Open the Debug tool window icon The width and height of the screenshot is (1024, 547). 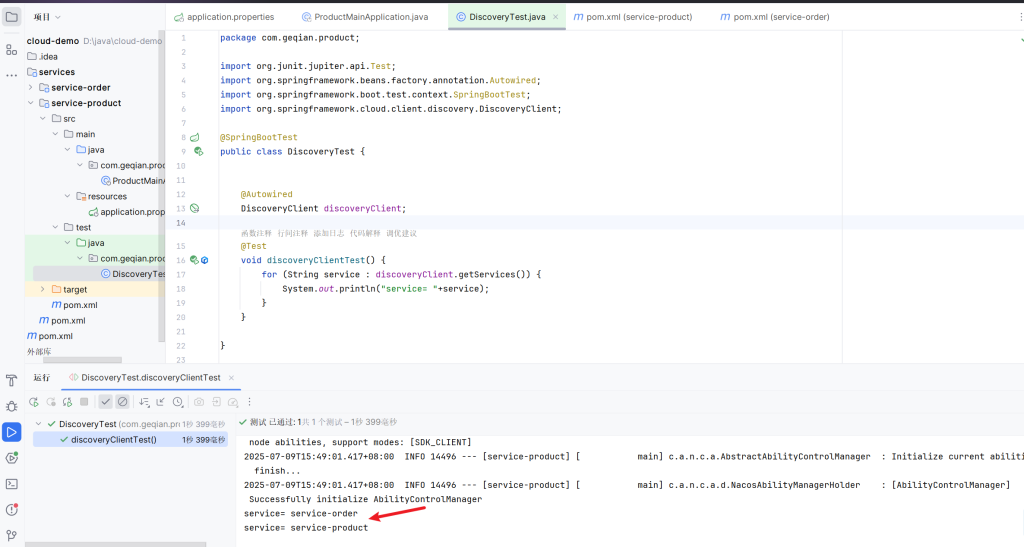point(12,406)
